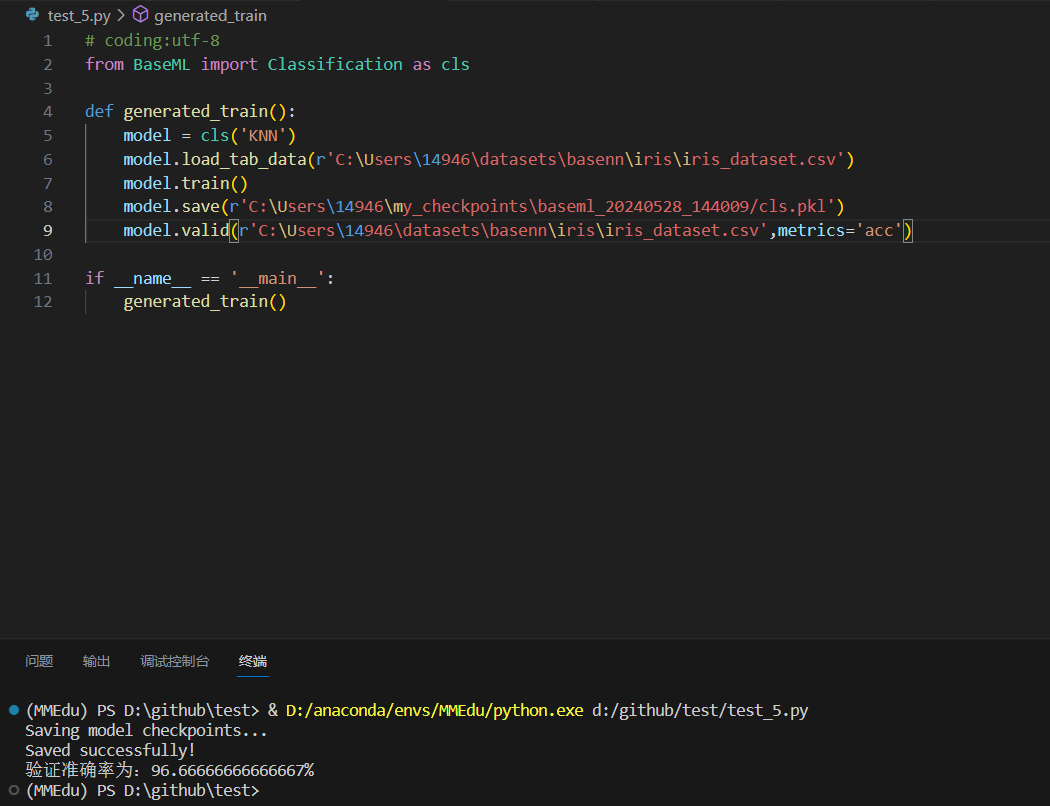Viewport: 1050px width, 806px height.
Task: Click the Classification import name in line 2
Action: click(x=335, y=64)
